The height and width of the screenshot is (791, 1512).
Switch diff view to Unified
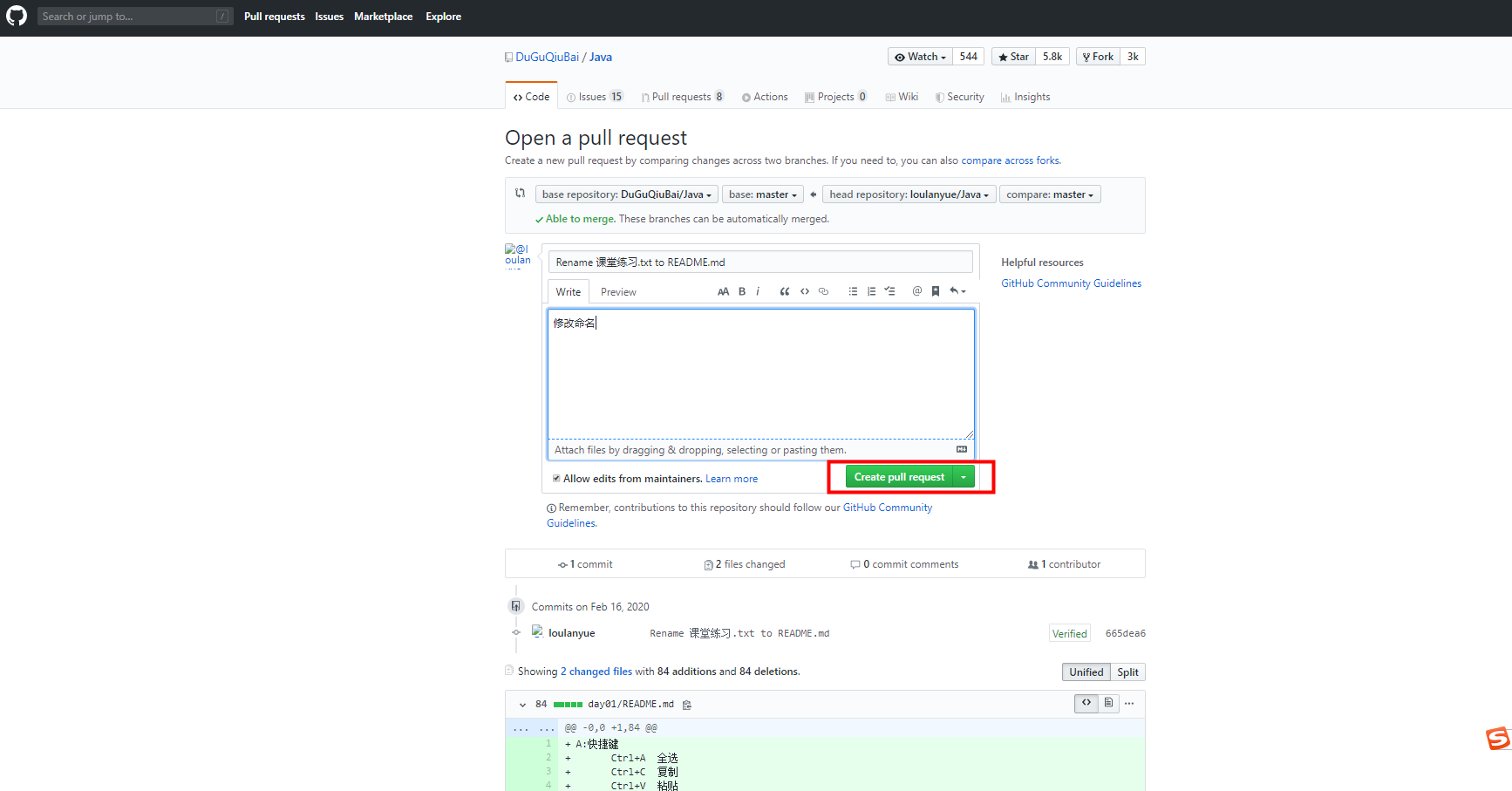pyautogui.click(x=1086, y=672)
